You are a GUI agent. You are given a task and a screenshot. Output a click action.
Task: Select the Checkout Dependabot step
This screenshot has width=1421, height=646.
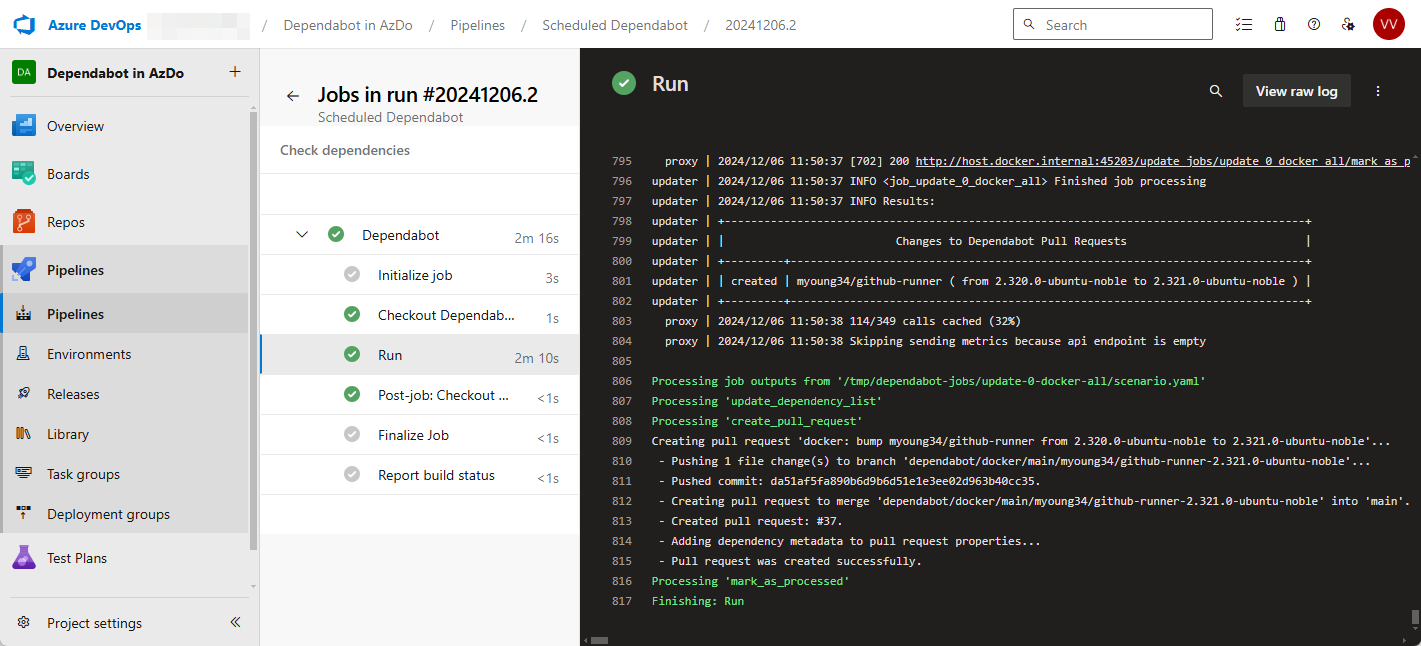click(x=420, y=315)
